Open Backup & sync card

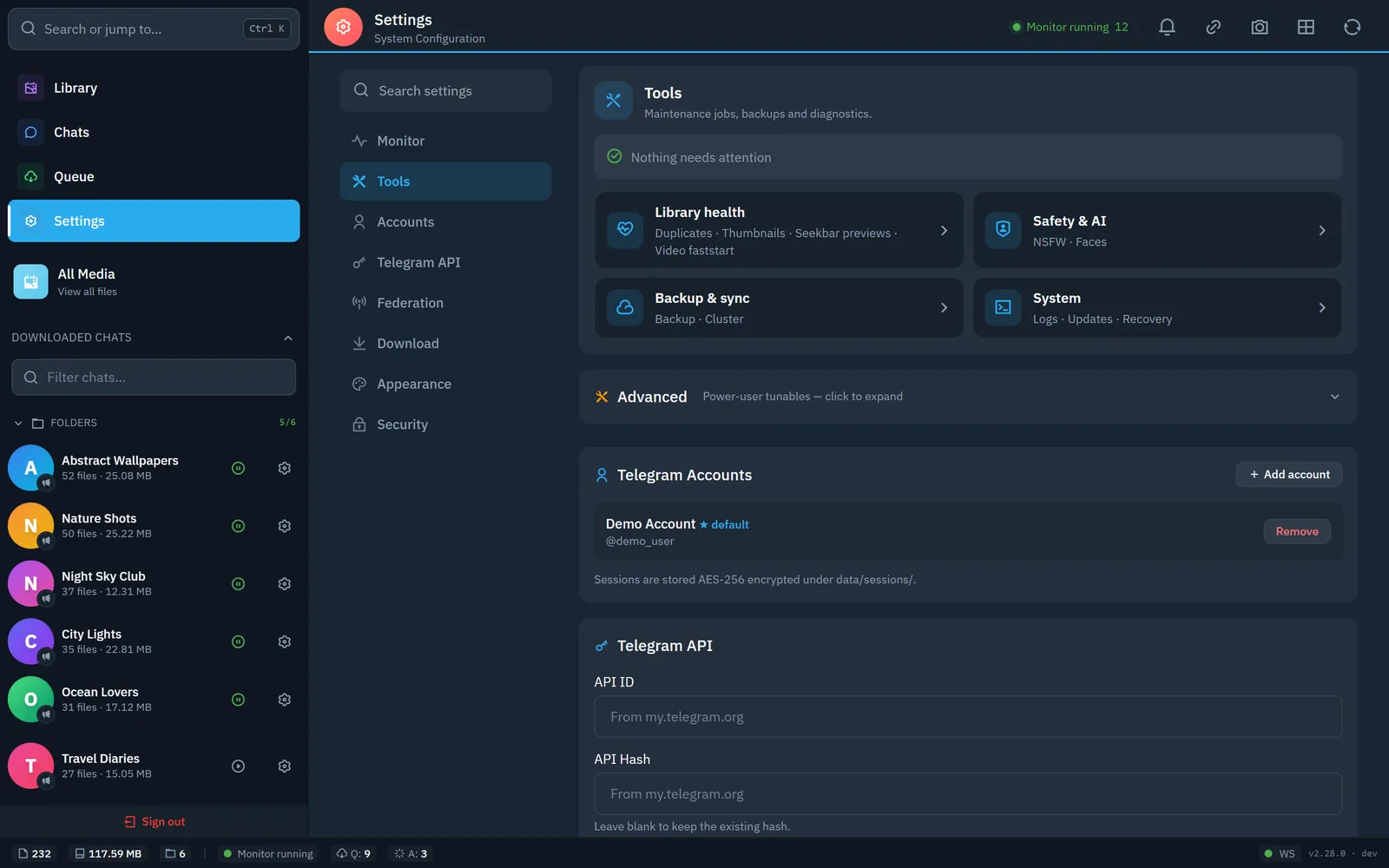click(x=779, y=307)
